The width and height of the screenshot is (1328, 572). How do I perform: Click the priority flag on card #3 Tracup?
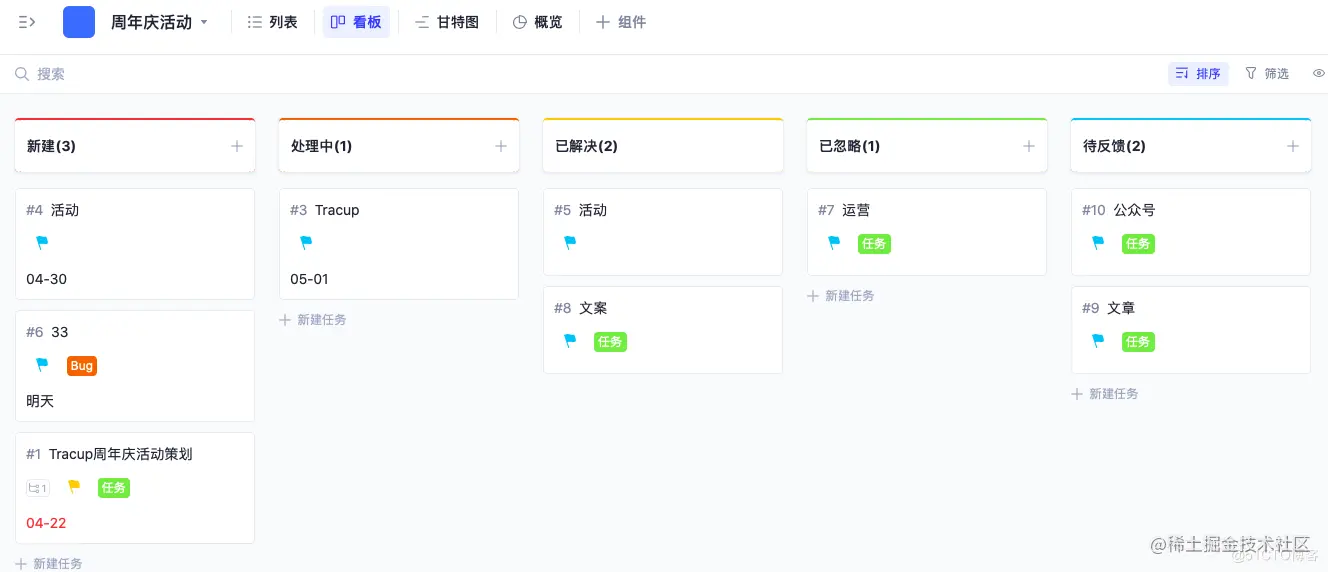[x=306, y=243]
